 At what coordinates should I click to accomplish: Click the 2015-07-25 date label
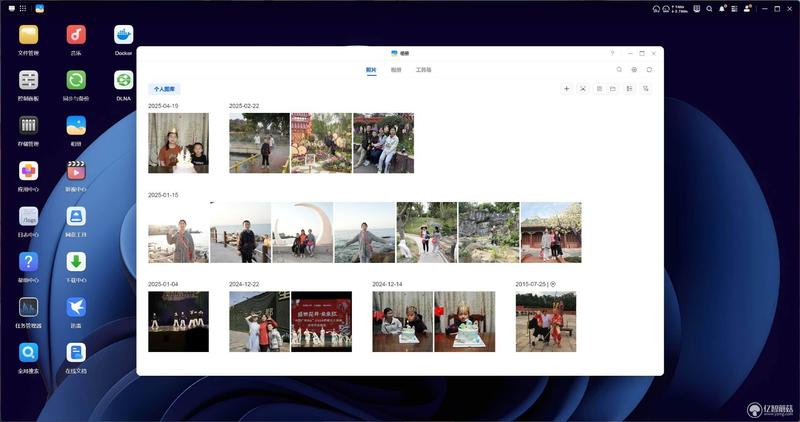pos(531,284)
